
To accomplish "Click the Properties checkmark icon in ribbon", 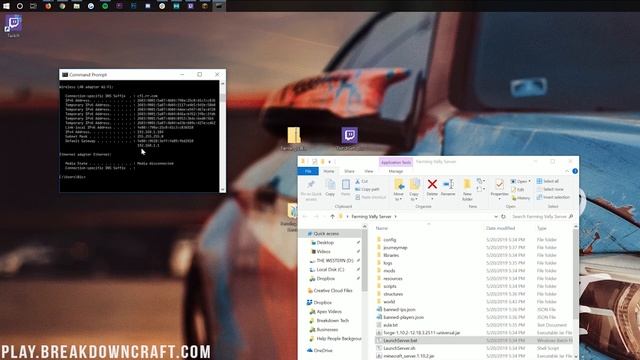I will 499,184.
